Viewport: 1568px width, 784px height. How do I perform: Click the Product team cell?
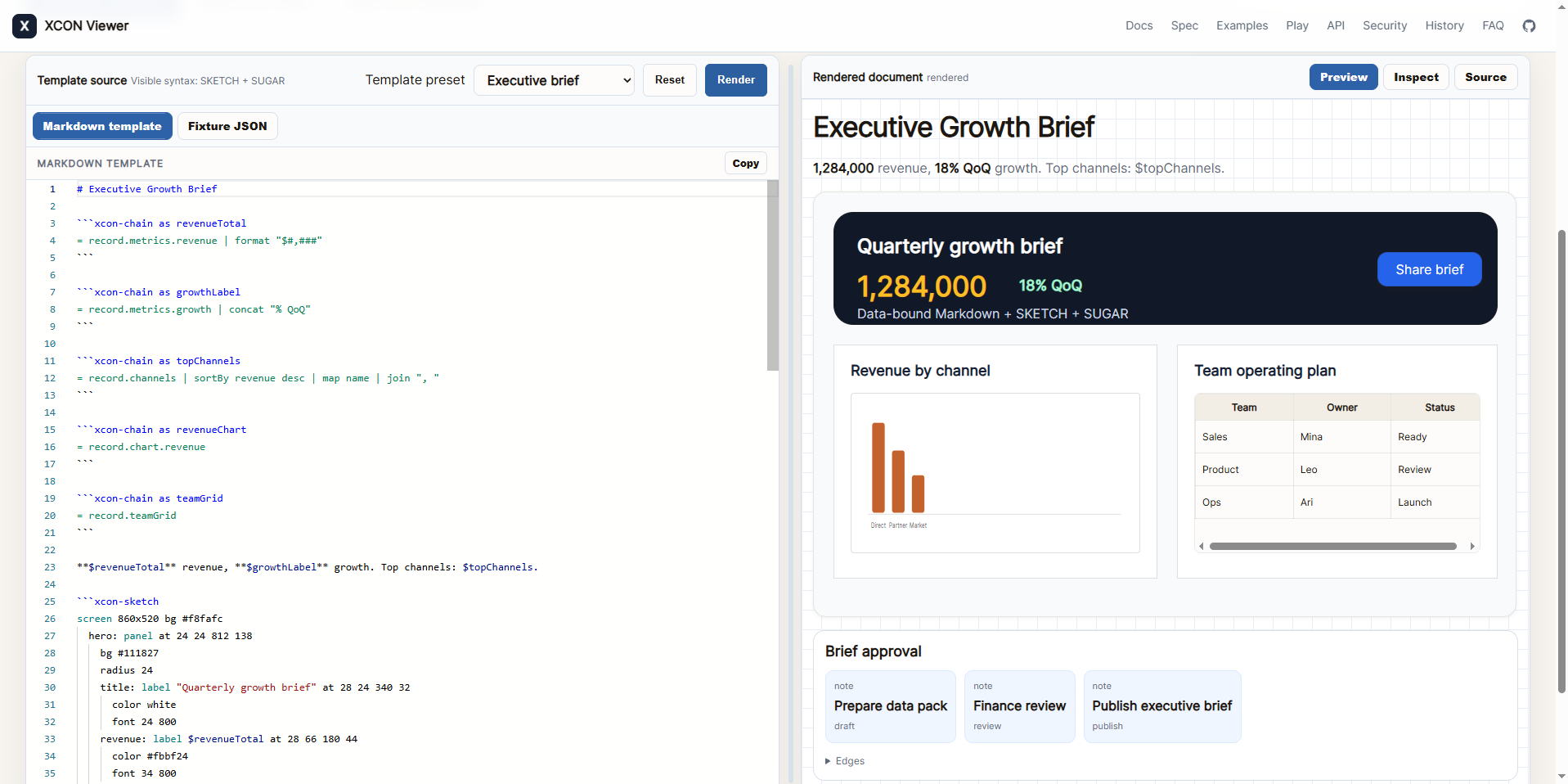1244,470
